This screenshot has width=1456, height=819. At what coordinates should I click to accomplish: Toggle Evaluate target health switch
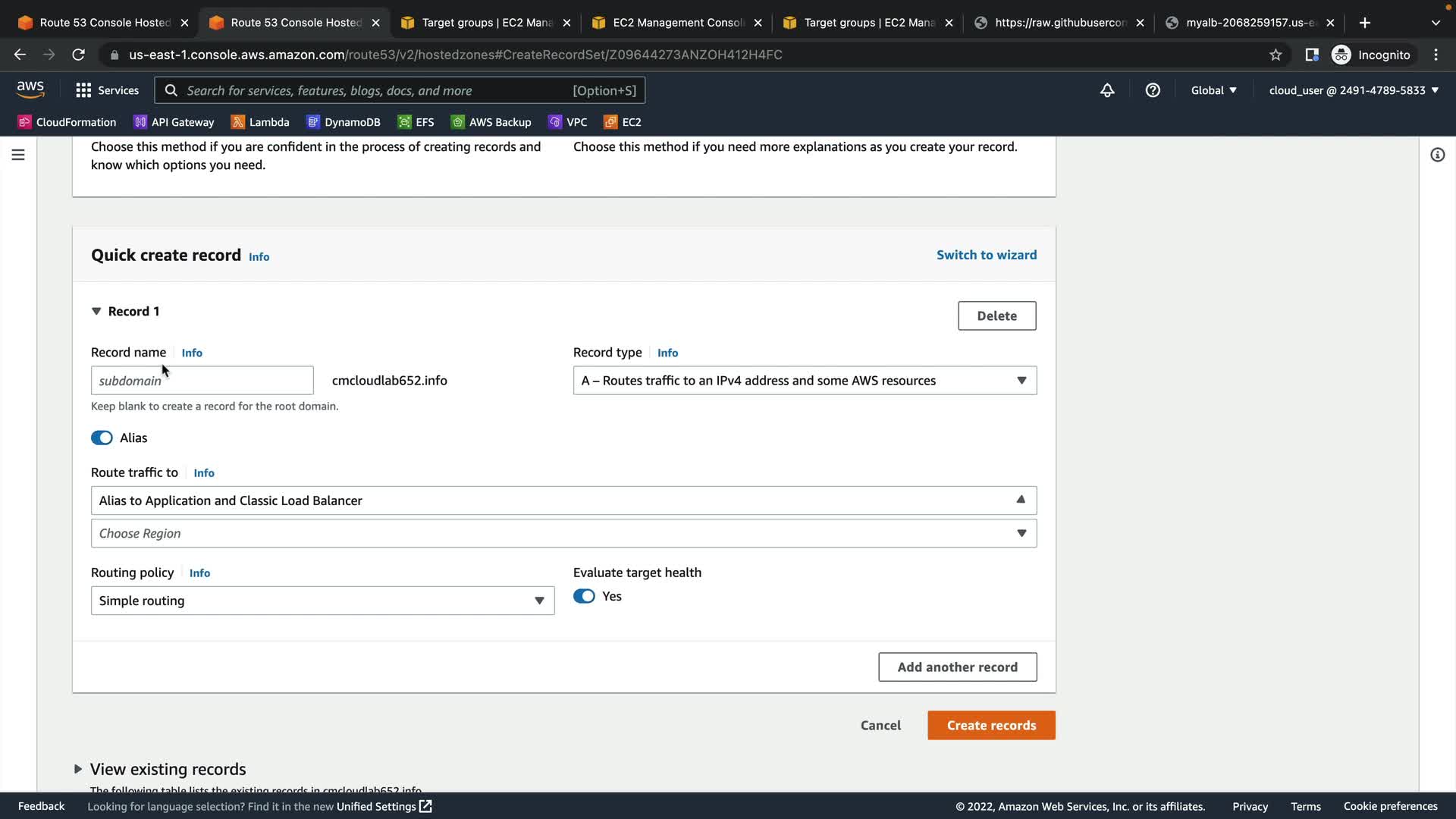[584, 596]
